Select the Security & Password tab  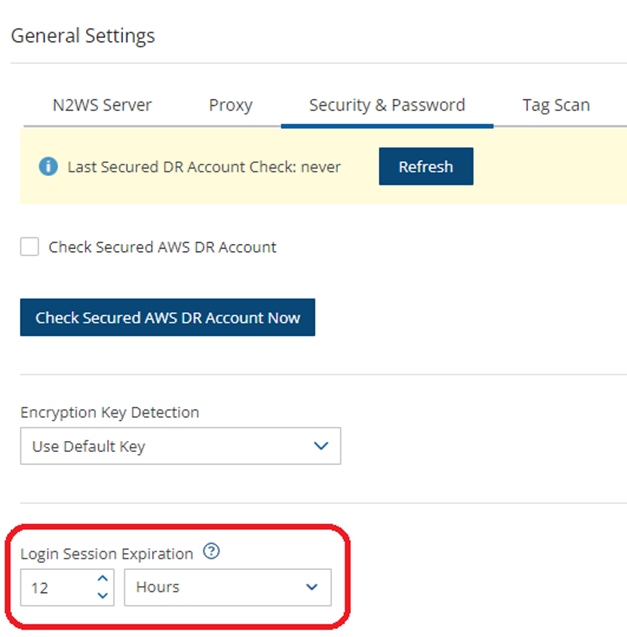click(x=387, y=105)
